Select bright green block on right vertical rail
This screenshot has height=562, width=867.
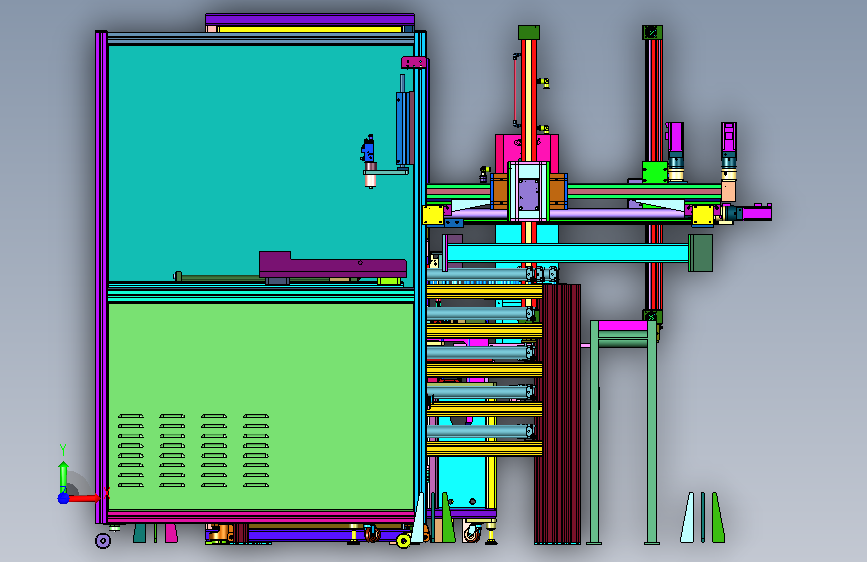655,171
